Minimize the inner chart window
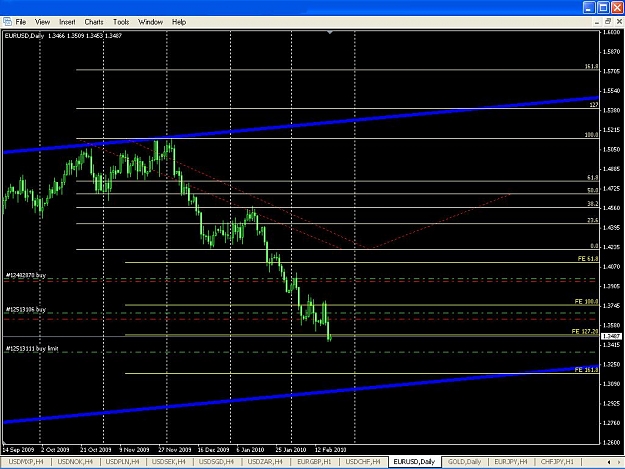 pos(597,22)
